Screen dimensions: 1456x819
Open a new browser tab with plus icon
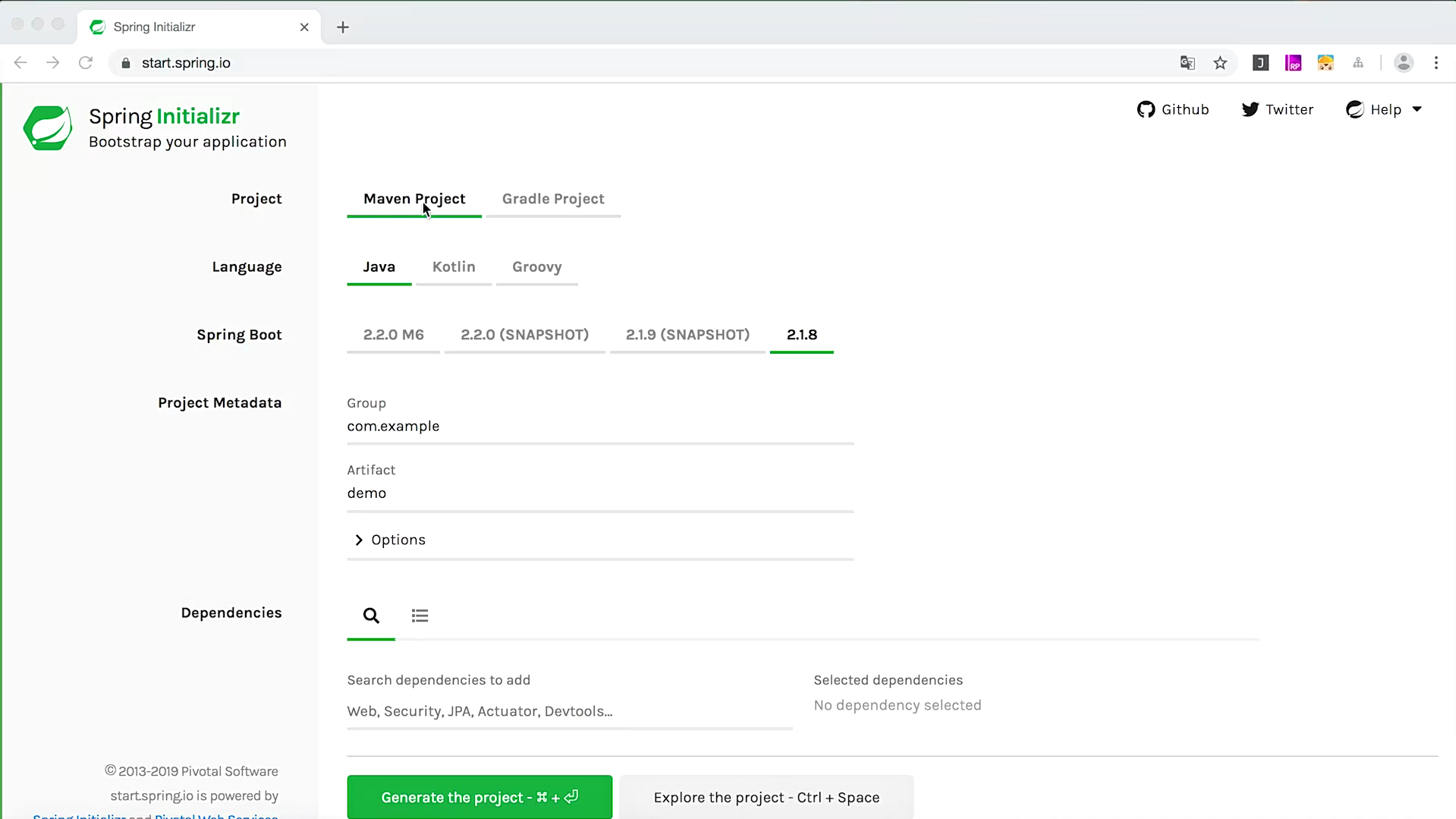click(343, 27)
